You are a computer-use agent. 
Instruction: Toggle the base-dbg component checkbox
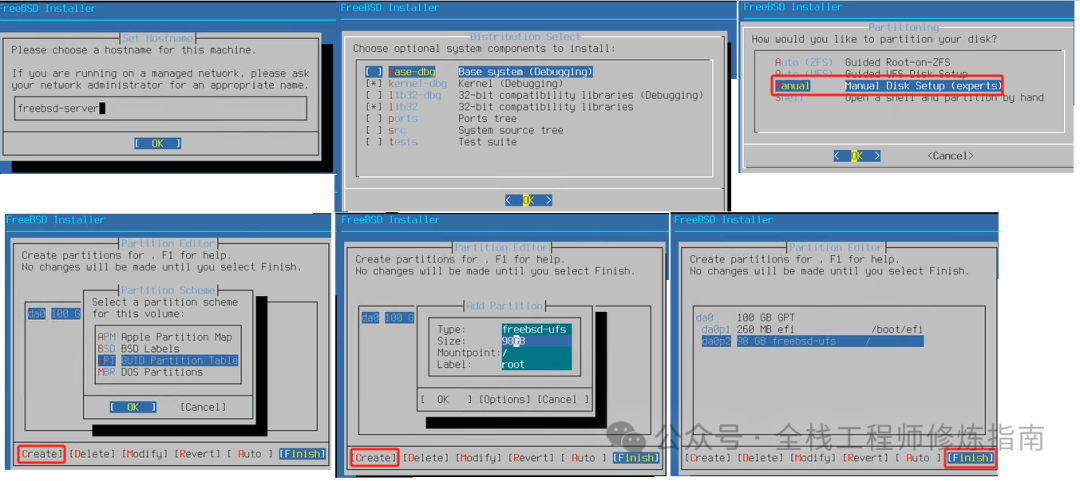tap(374, 72)
